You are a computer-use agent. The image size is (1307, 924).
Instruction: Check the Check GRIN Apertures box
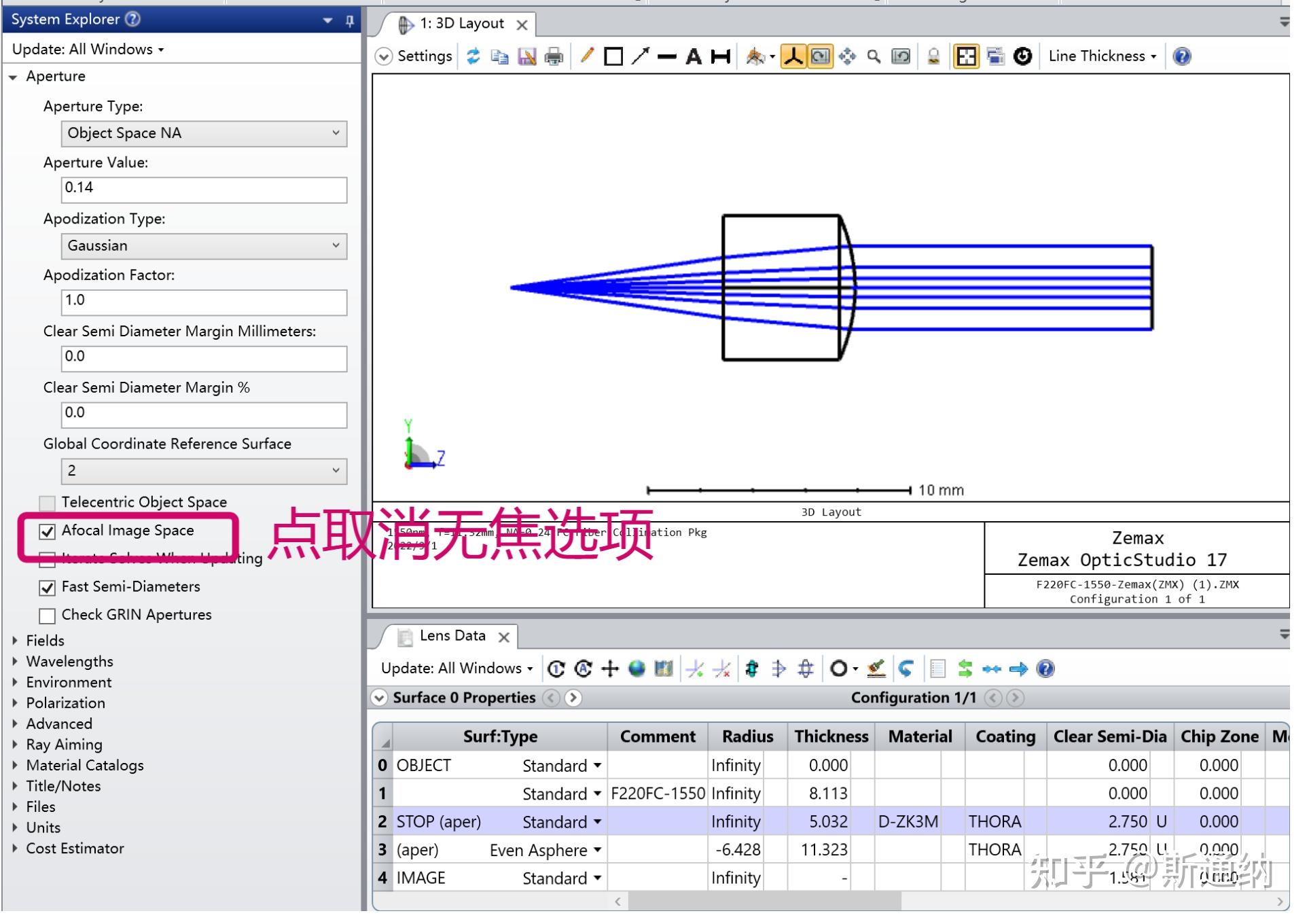(47, 616)
